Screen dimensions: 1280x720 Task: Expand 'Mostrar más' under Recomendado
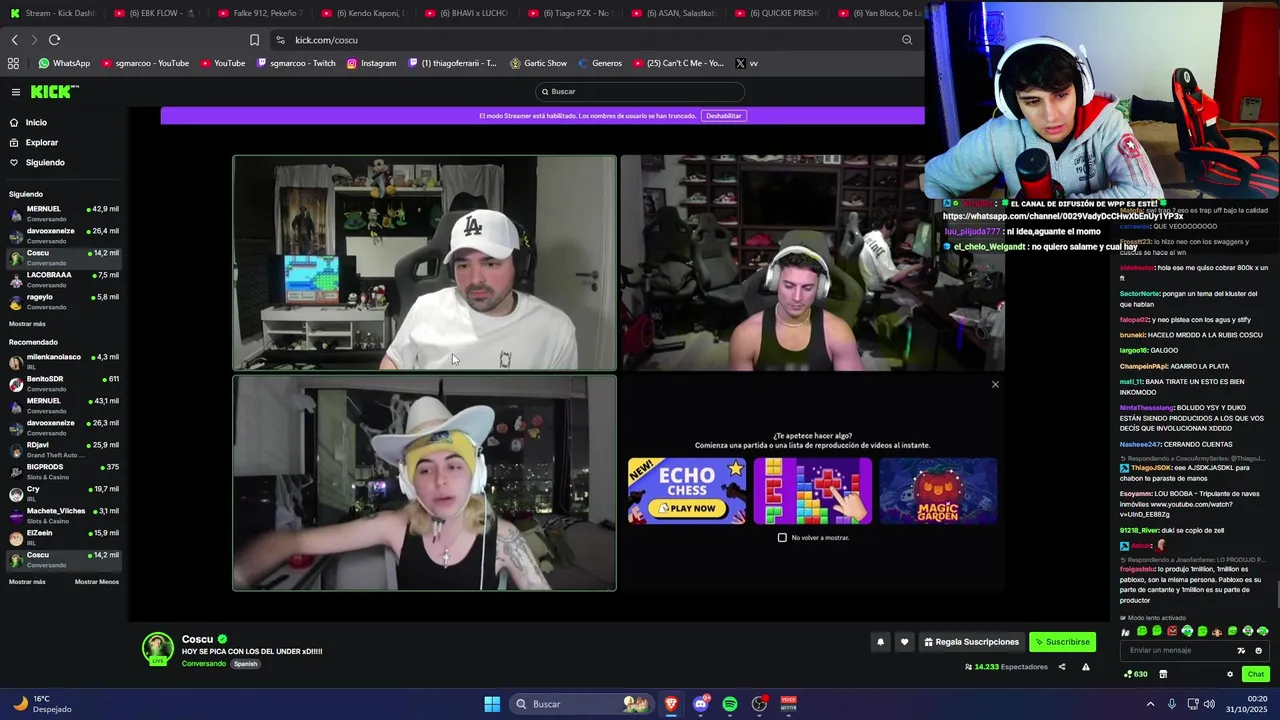pyautogui.click(x=27, y=582)
